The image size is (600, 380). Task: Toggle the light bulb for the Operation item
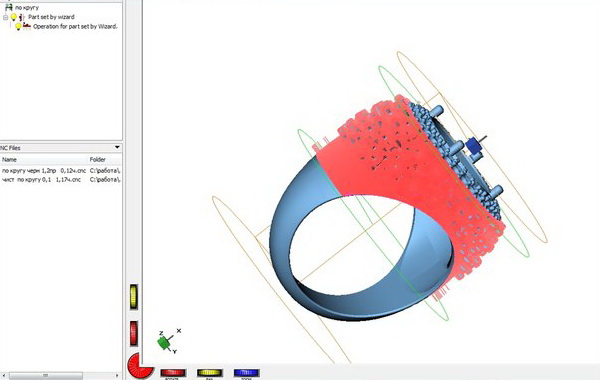18,27
